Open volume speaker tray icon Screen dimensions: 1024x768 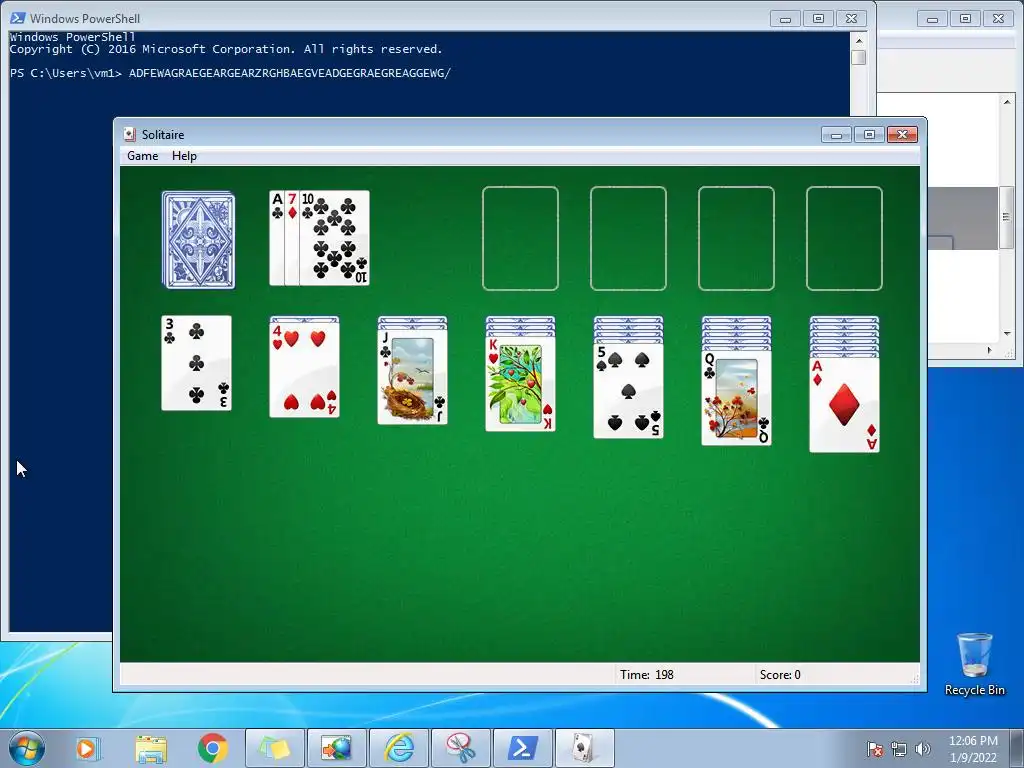[x=923, y=749]
